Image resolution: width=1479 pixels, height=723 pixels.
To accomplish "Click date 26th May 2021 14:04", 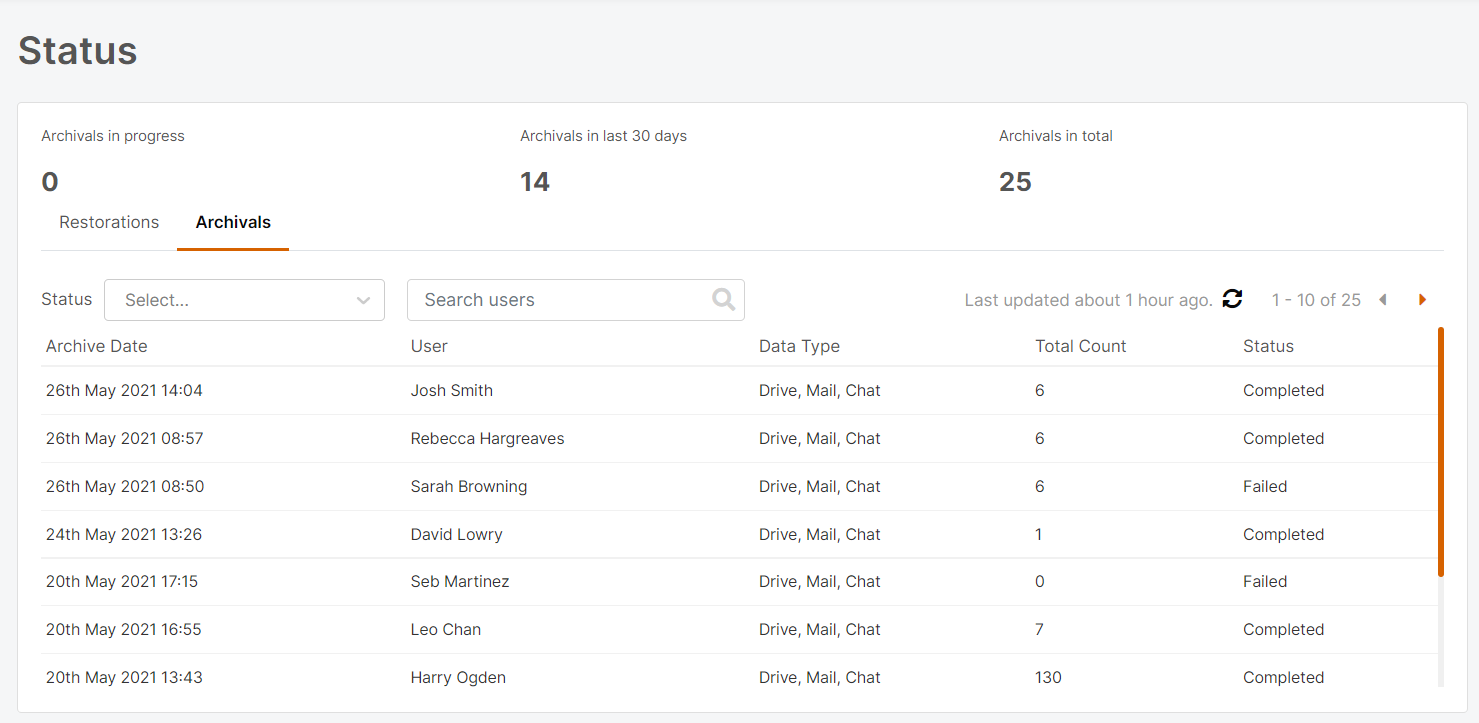I will coord(124,390).
